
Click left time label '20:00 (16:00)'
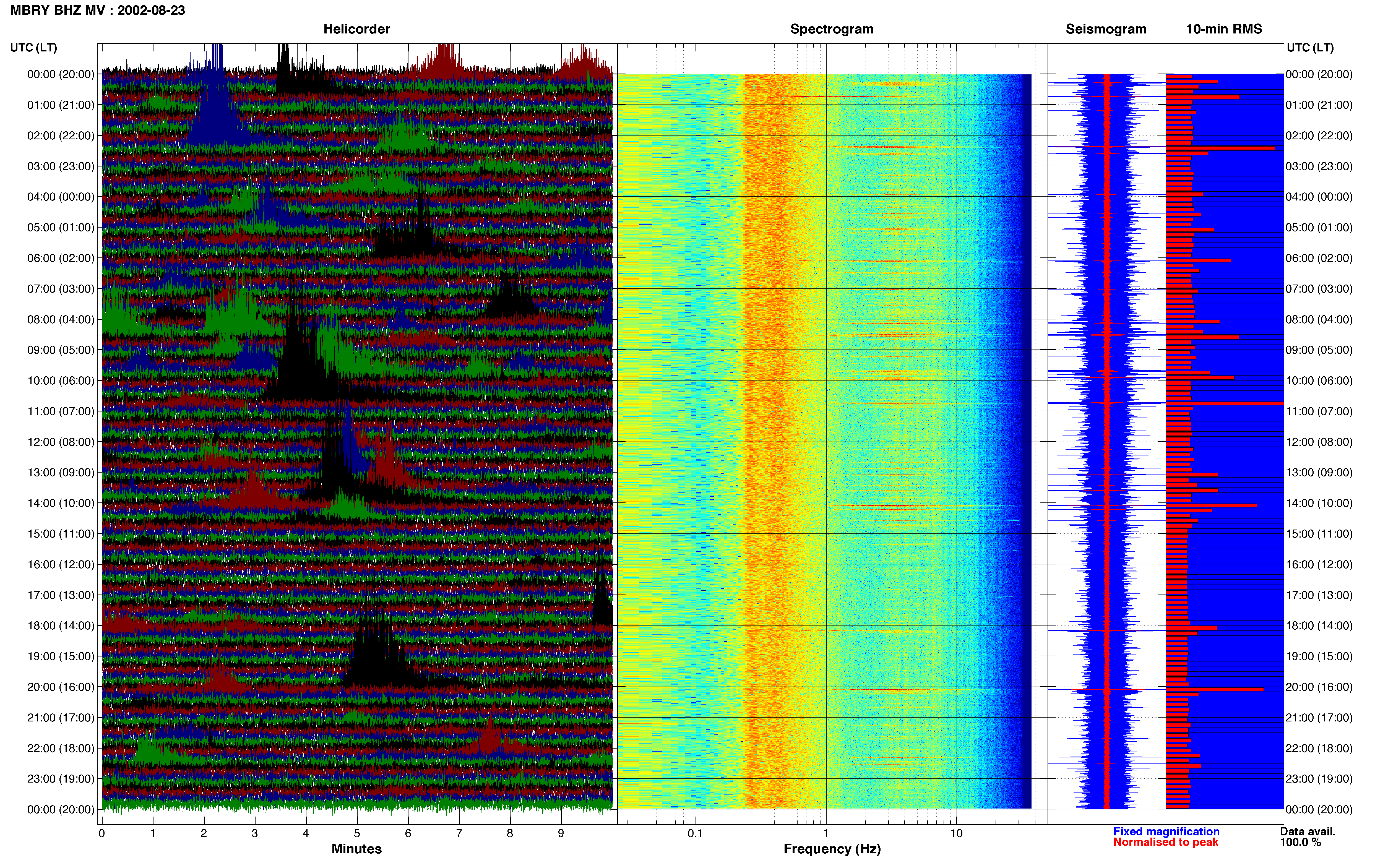[x=61, y=687]
